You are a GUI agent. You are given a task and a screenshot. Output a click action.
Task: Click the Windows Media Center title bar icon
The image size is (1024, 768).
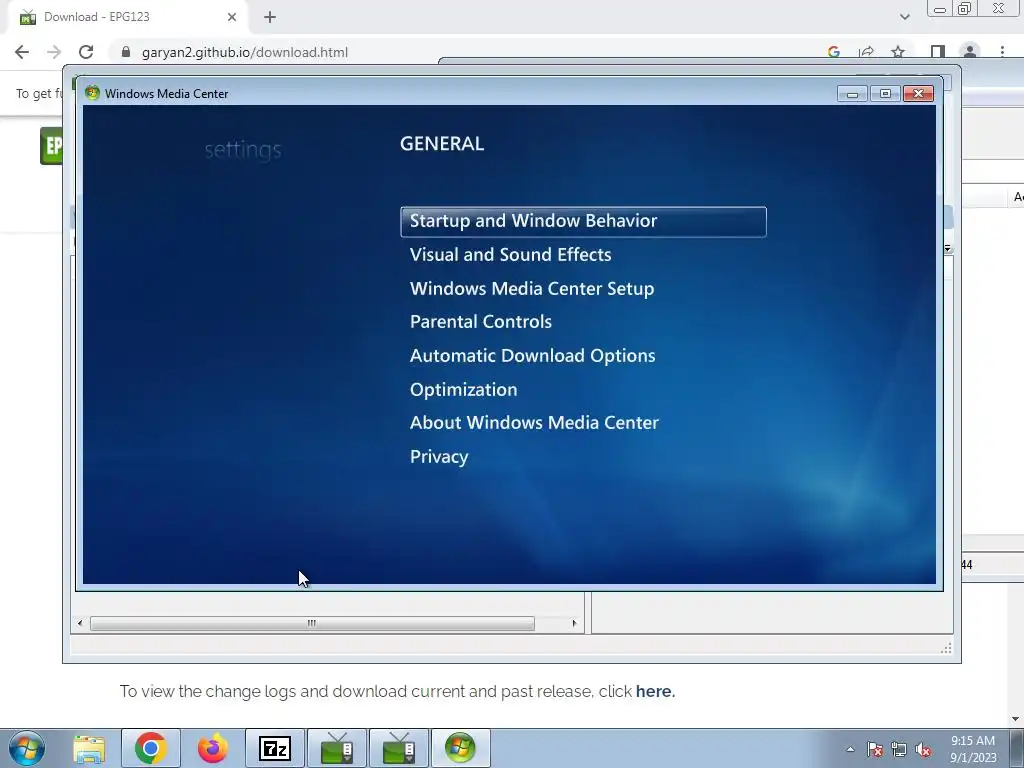92,93
